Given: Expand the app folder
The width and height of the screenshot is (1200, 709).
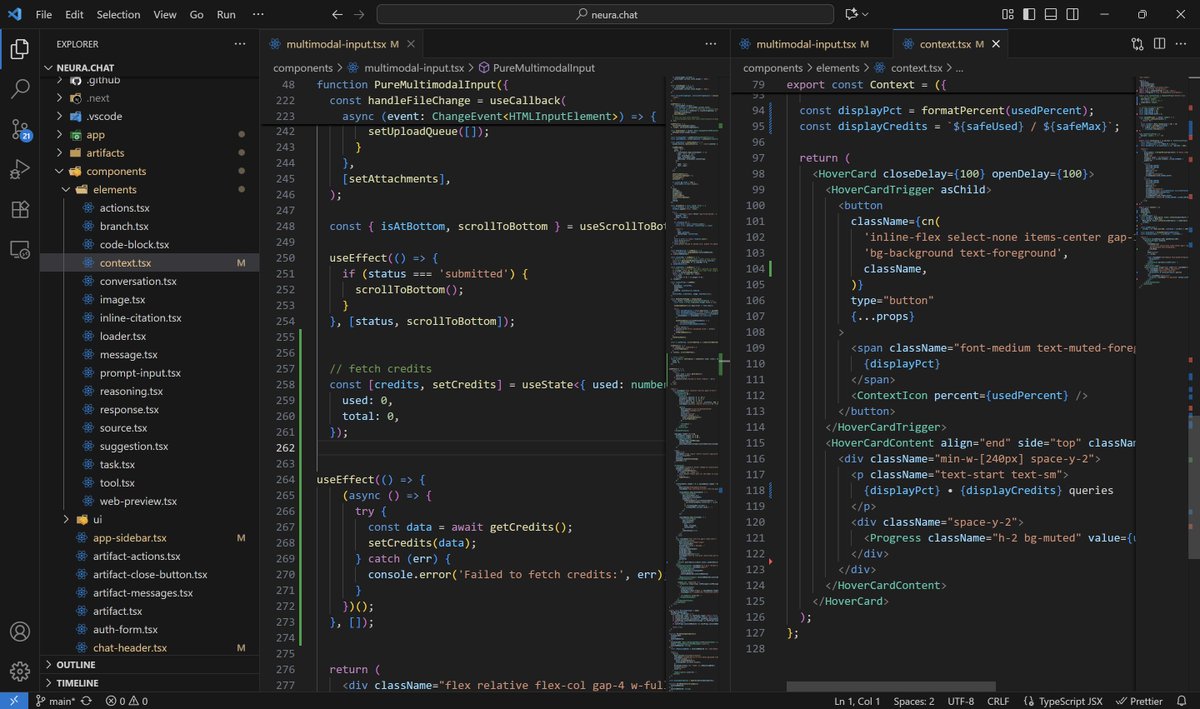Looking at the screenshot, I should [60, 134].
